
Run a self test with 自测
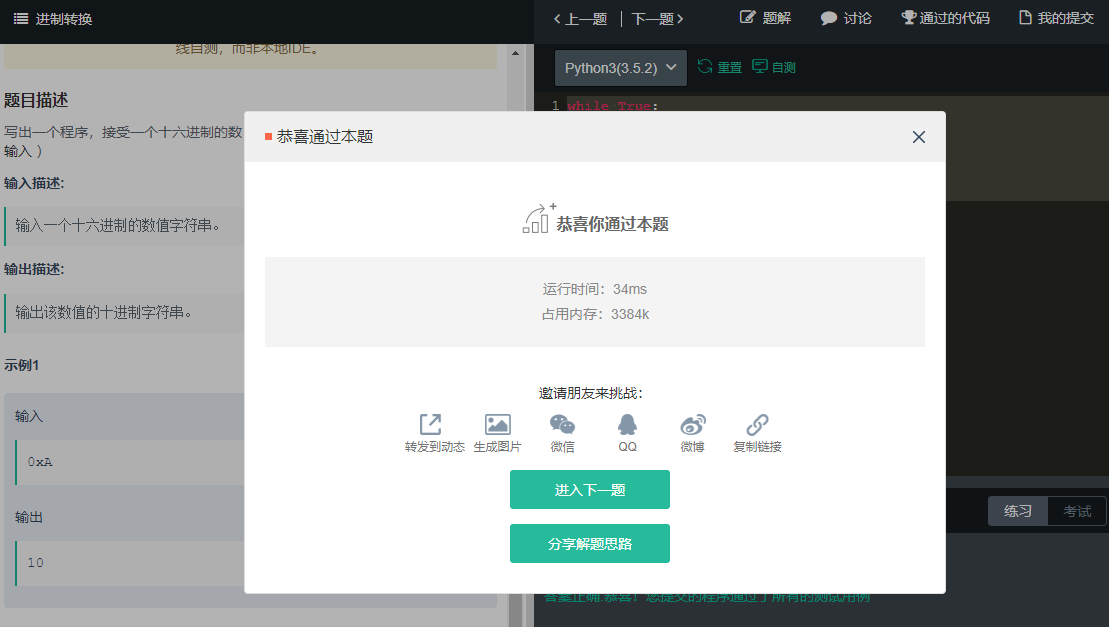pyautogui.click(x=774, y=67)
